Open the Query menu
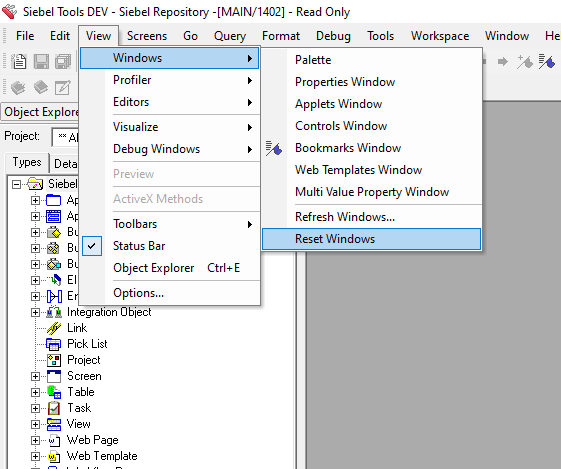This screenshot has width=561, height=469. (x=230, y=36)
